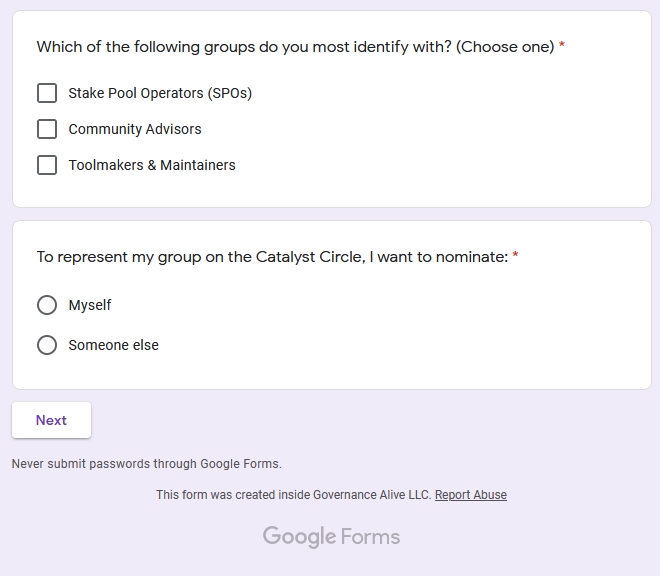The width and height of the screenshot is (660, 576).
Task: Click the Catalyst Circle nomination question title
Action: click(272, 257)
